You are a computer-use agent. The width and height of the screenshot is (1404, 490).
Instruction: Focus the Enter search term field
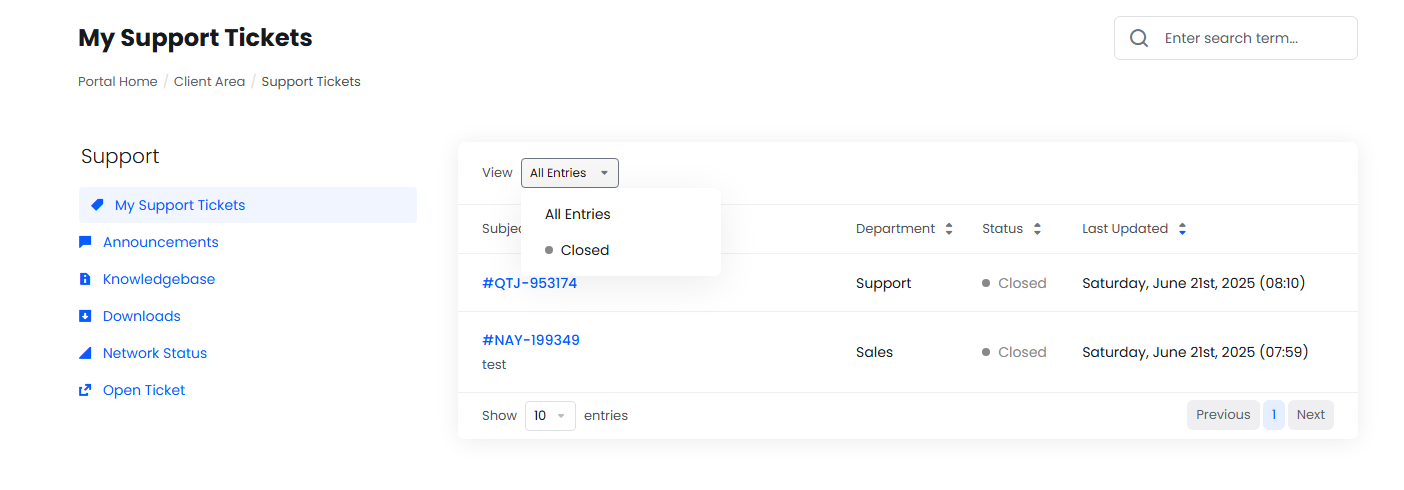tap(1250, 38)
